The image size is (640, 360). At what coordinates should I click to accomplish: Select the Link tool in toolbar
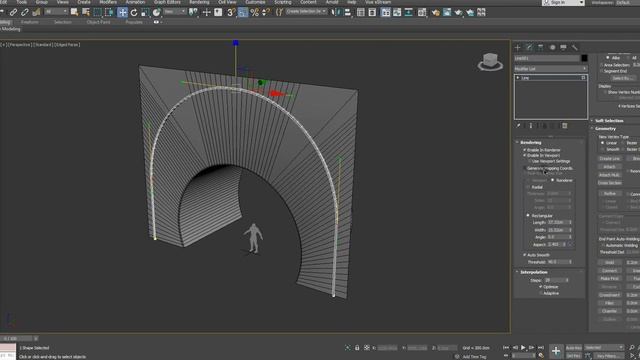tap(13, 12)
